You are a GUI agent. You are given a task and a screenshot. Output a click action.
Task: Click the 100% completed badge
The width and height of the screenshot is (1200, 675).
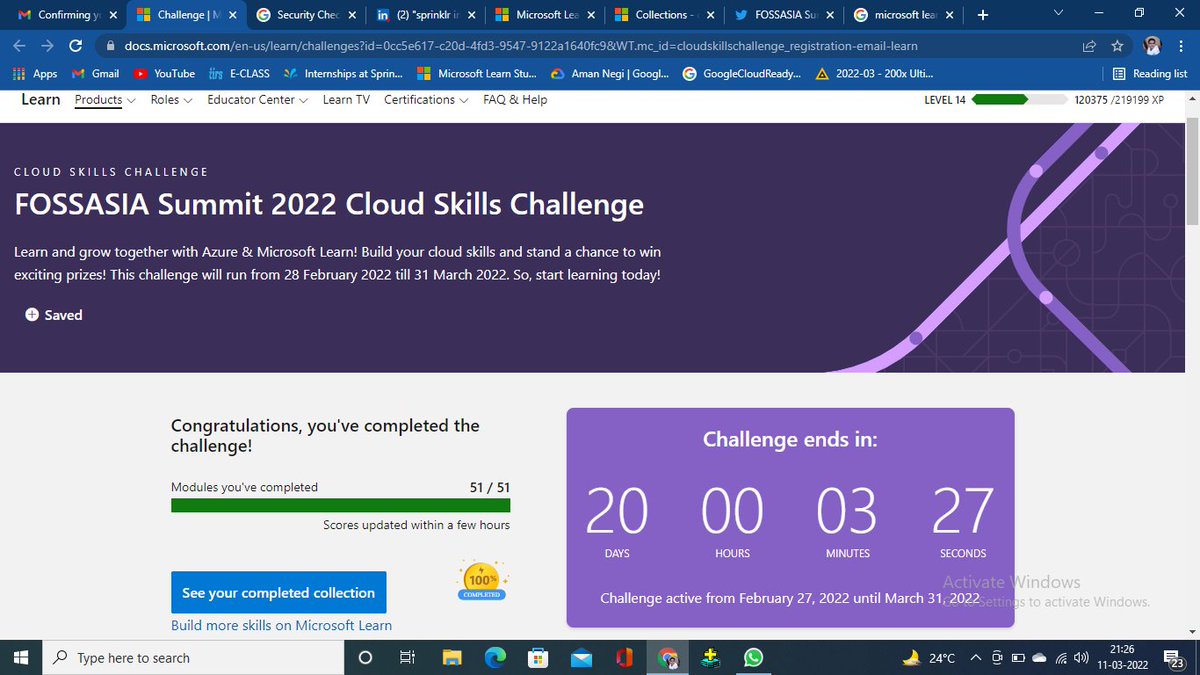(x=483, y=581)
